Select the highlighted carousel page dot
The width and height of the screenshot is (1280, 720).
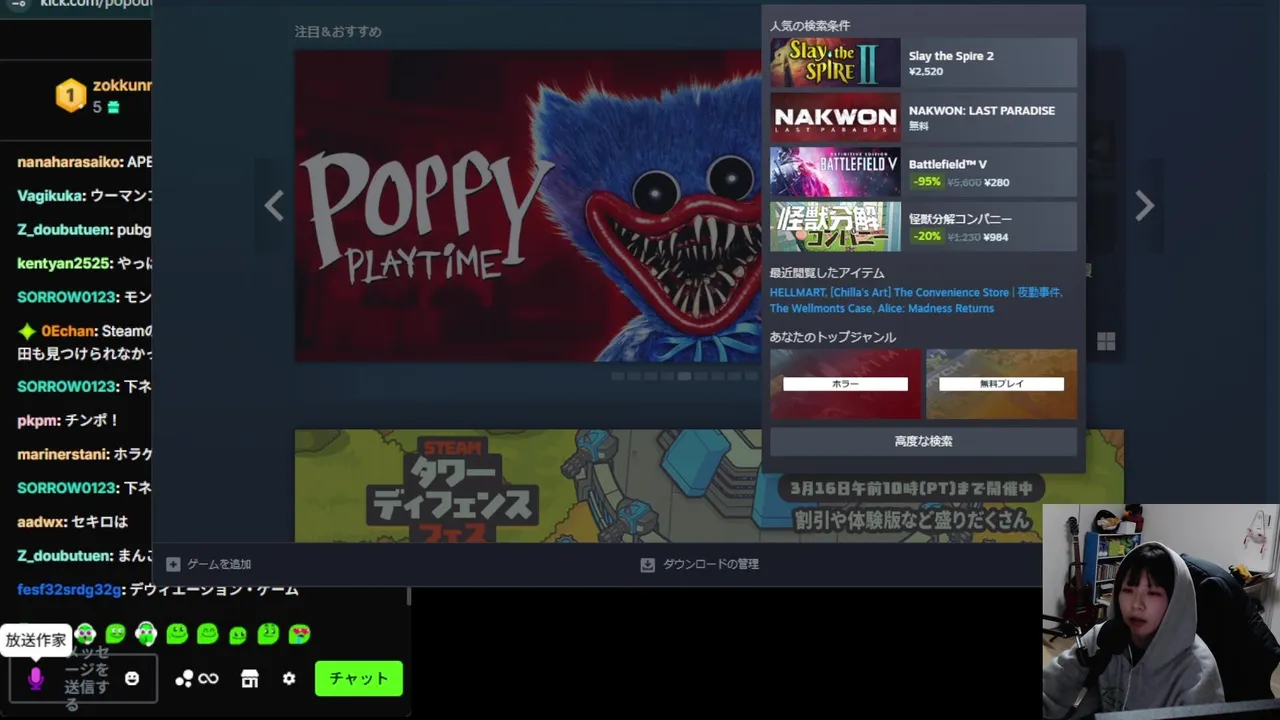[684, 376]
